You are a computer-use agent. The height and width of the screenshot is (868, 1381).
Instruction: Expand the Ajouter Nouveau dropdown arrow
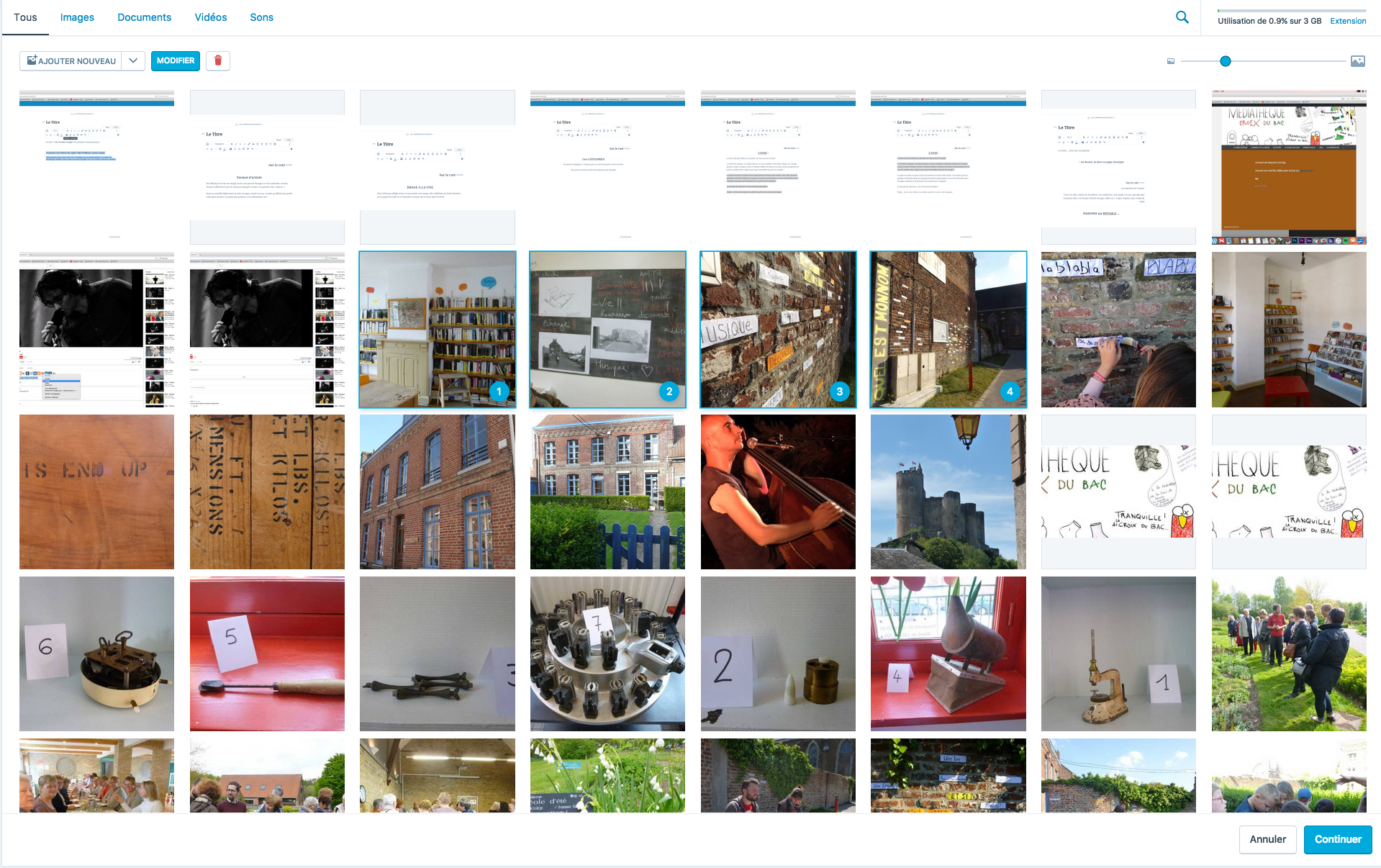(x=133, y=61)
